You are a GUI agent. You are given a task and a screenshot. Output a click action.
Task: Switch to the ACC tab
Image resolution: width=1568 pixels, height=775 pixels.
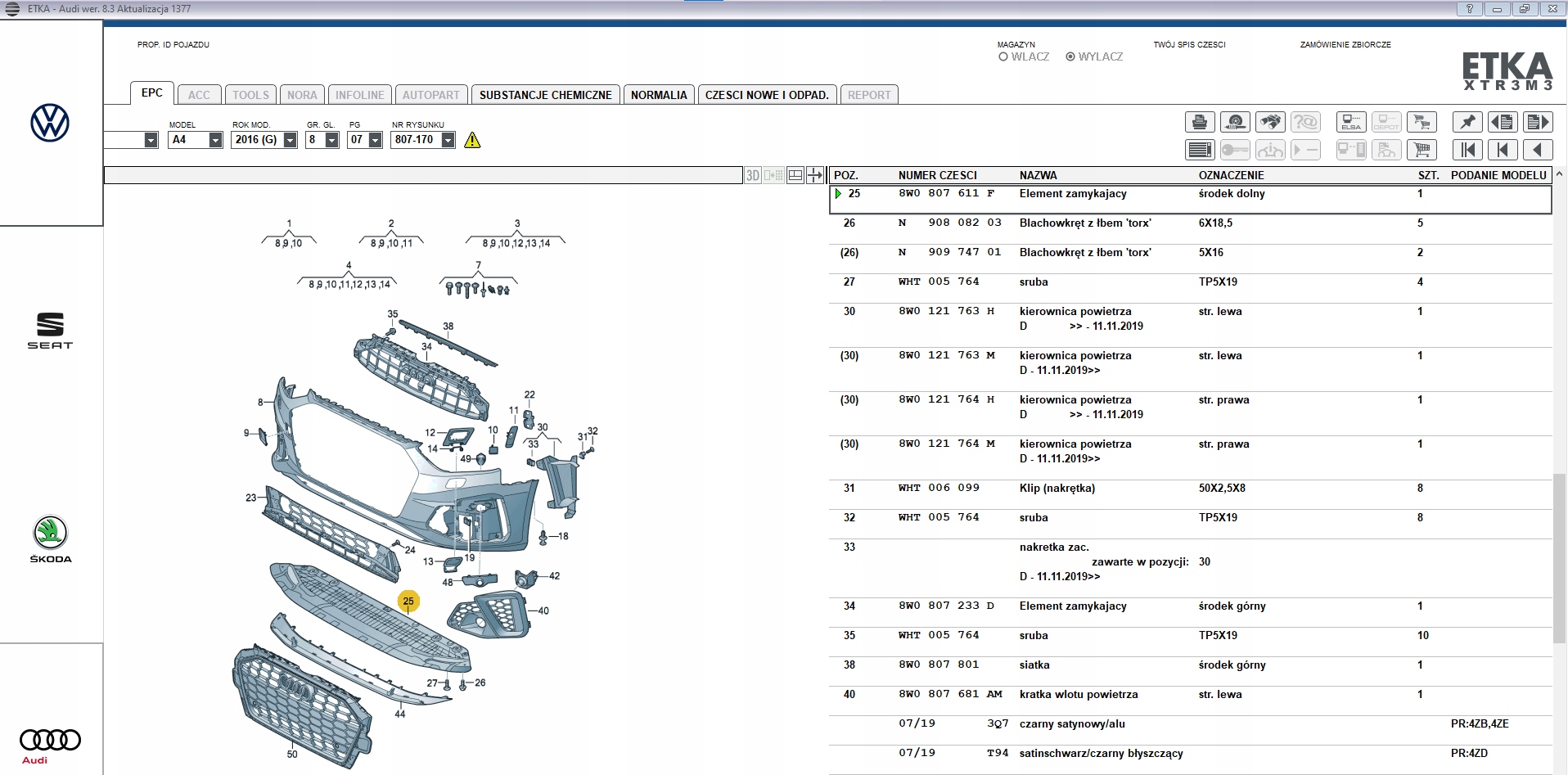pos(199,95)
